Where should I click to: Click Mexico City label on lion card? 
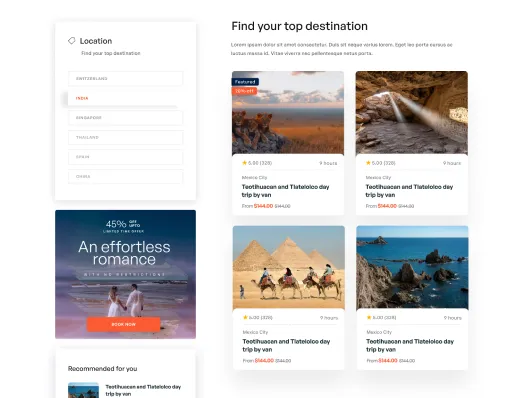tap(254, 177)
